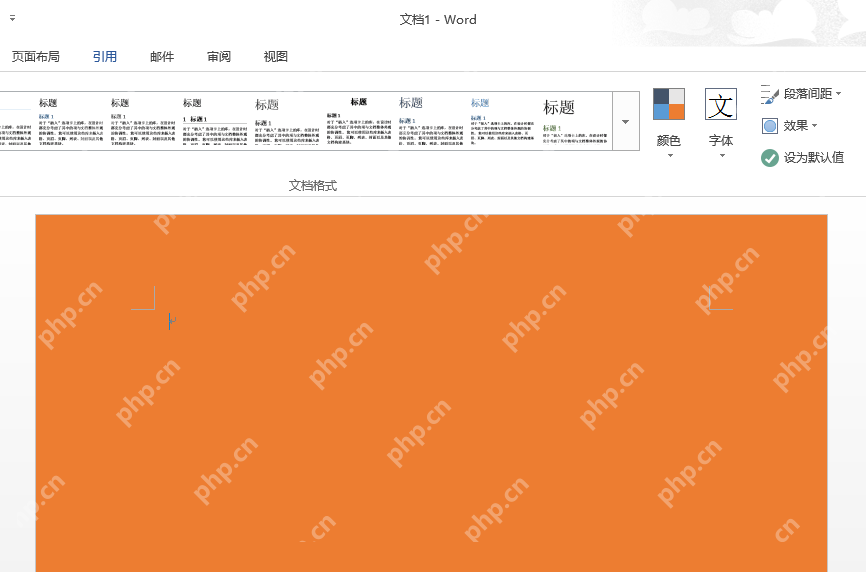Apply style set with centered bold 标题

[x=358, y=121]
